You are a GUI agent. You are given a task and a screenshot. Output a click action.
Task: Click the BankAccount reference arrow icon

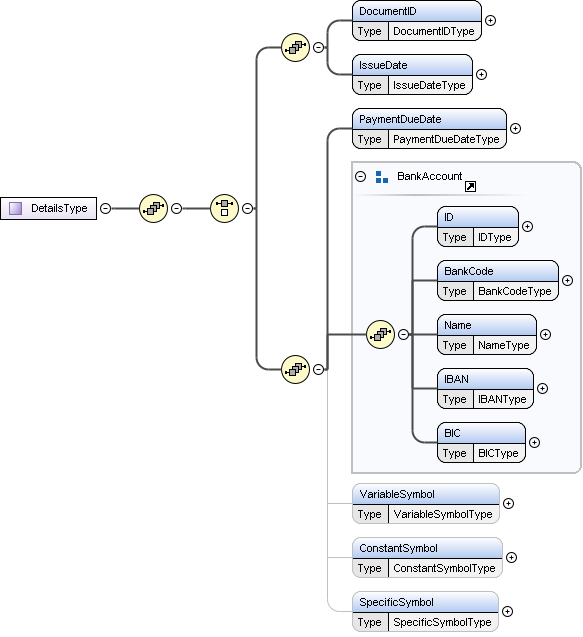[470, 186]
